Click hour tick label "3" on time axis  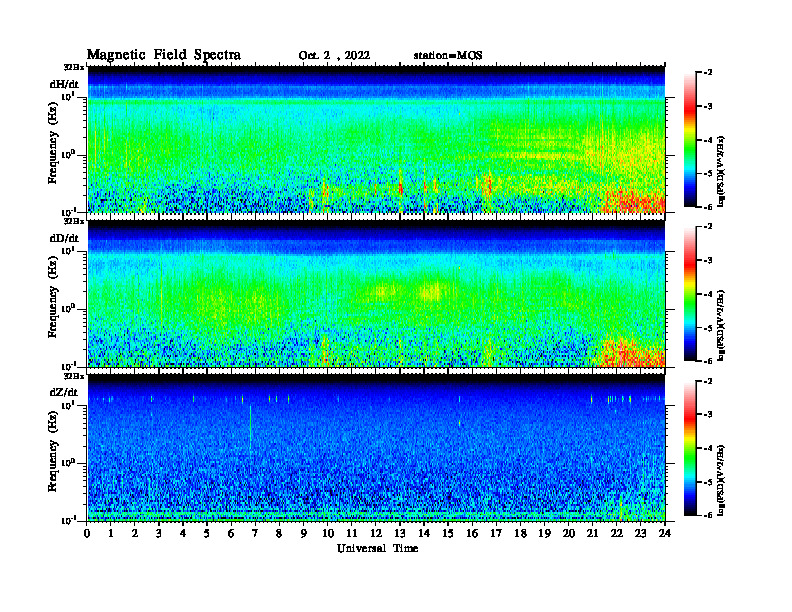point(159,534)
